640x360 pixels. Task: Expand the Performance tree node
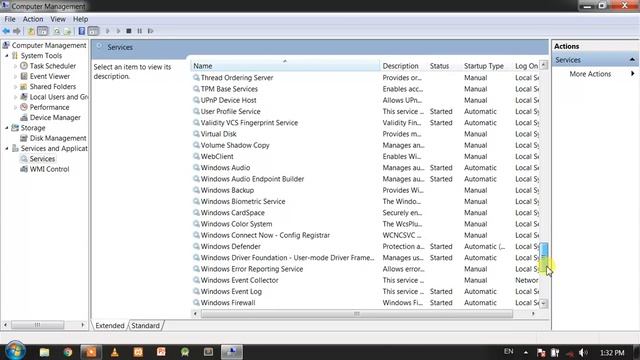(16, 107)
